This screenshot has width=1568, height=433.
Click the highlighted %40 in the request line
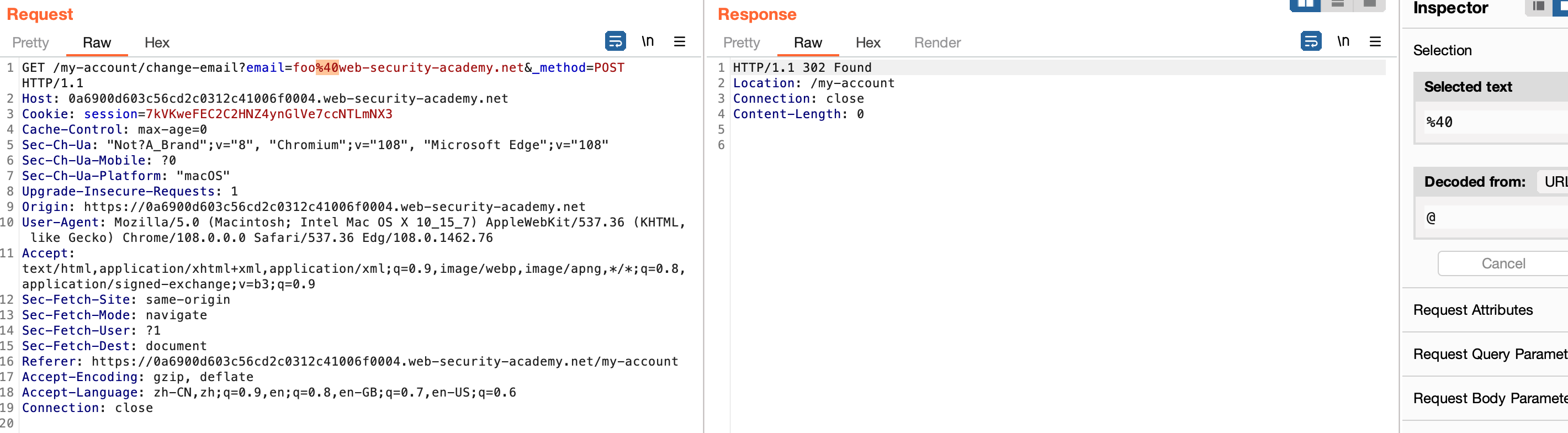[x=327, y=67]
